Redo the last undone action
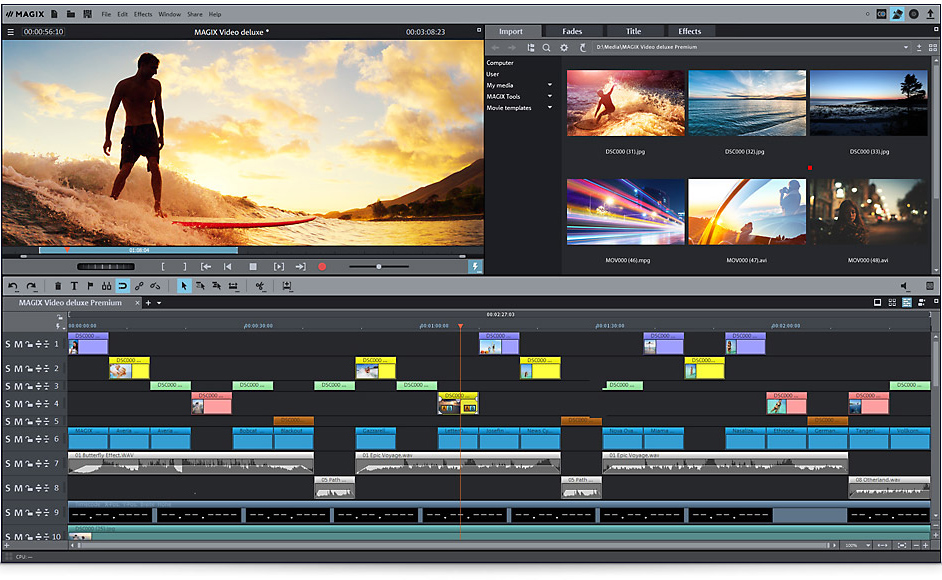 coord(31,286)
